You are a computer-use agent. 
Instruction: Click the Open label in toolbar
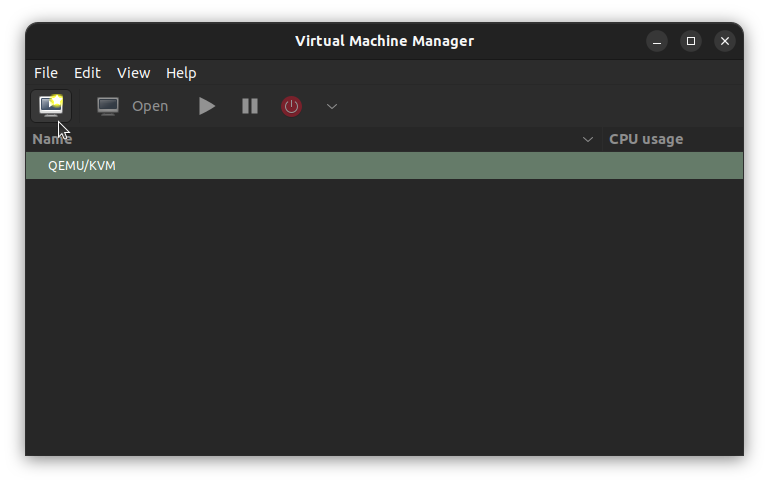150,106
